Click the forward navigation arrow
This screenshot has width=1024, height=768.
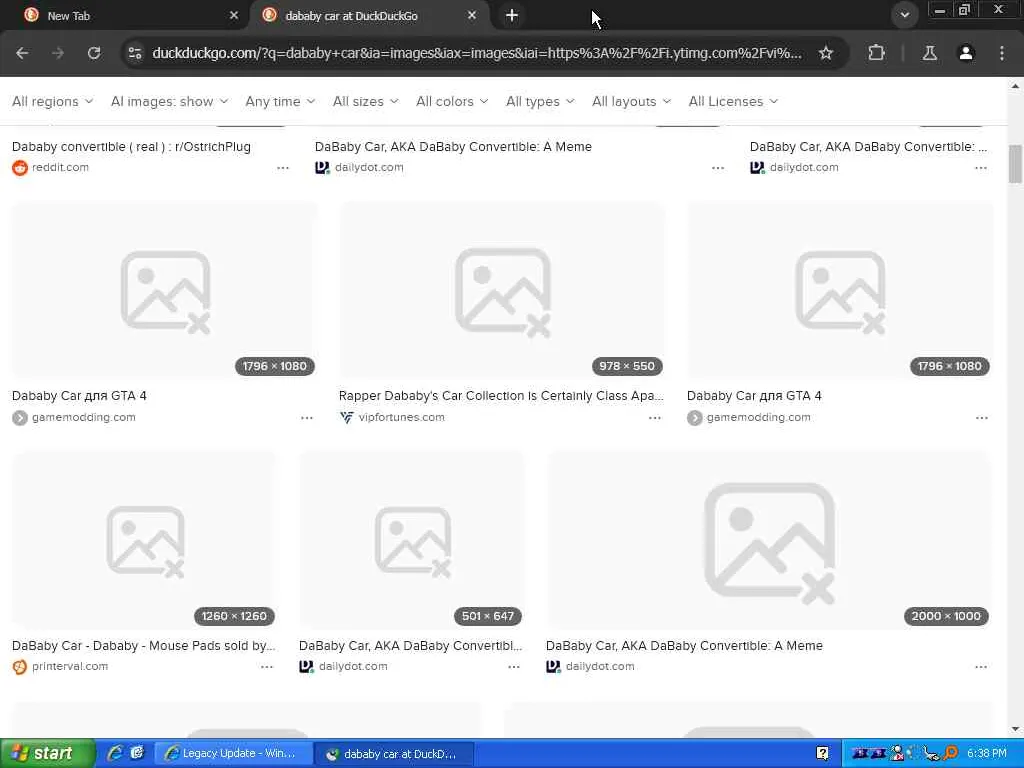[58, 53]
